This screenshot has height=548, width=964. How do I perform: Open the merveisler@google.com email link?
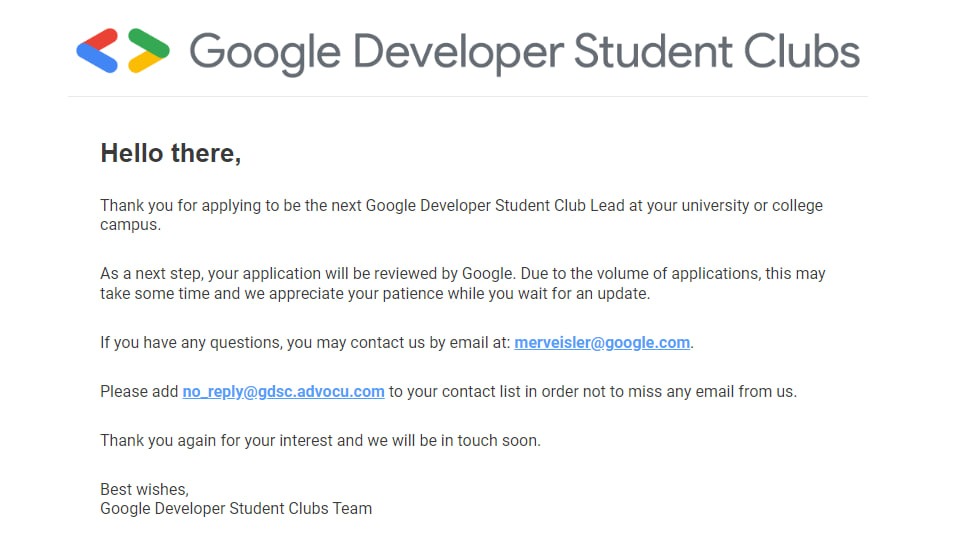click(x=602, y=343)
